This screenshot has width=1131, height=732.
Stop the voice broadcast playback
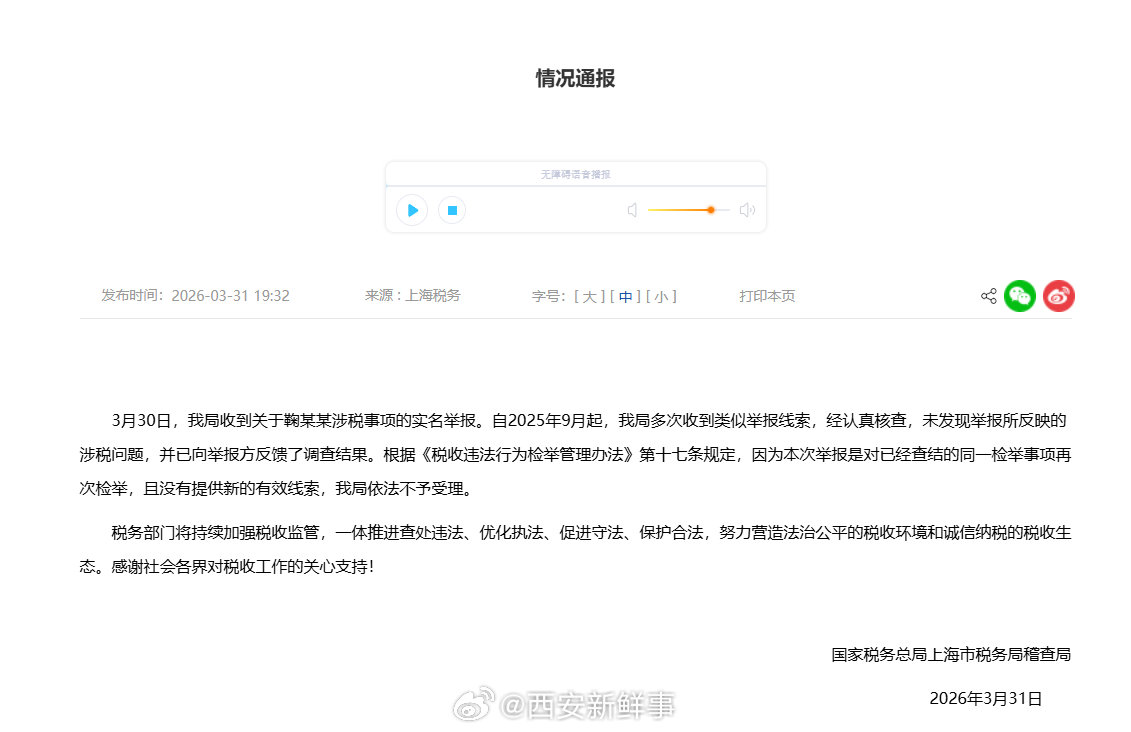451,210
